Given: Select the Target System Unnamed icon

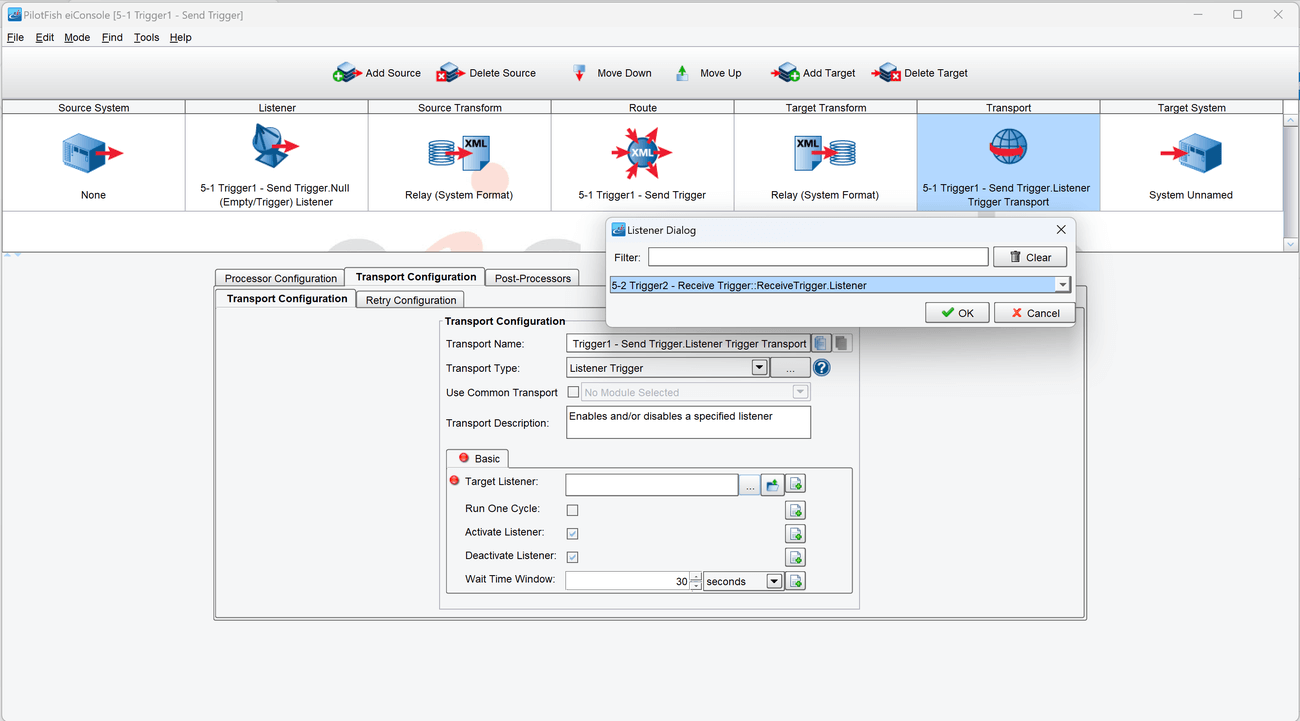Looking at the screenshot, I should [1191, 153].
